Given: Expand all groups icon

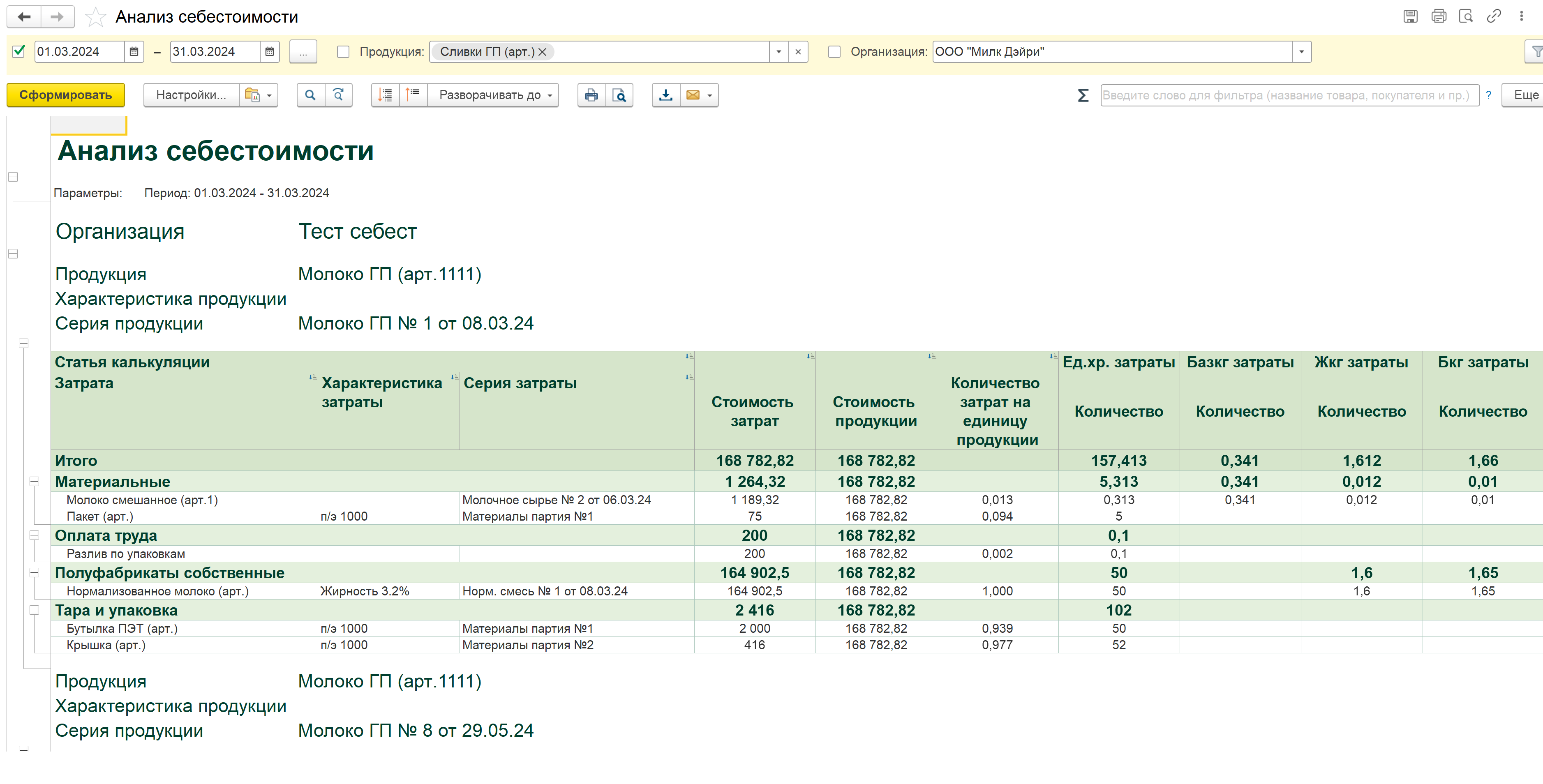Looking at the screenshot, I should pyautogui.click(x=385, y=95).
